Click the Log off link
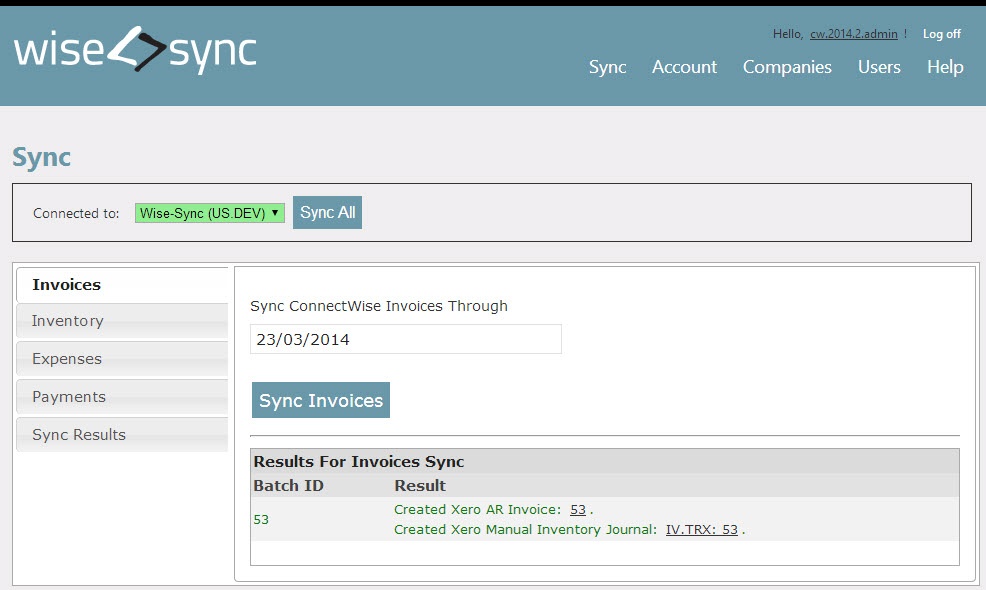 [x=941, y=34]
